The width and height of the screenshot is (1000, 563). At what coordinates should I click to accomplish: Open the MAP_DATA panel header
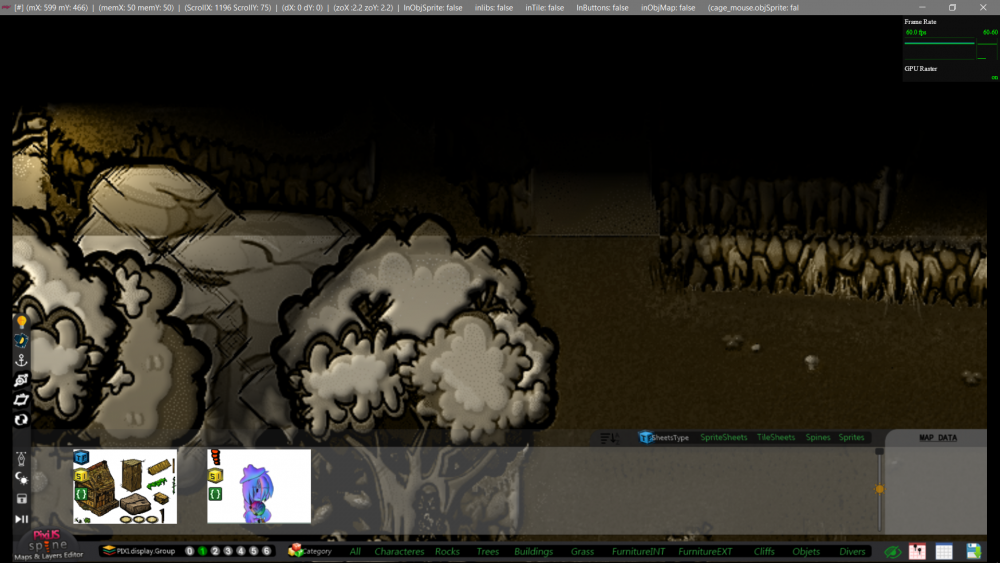coord(938,437)
